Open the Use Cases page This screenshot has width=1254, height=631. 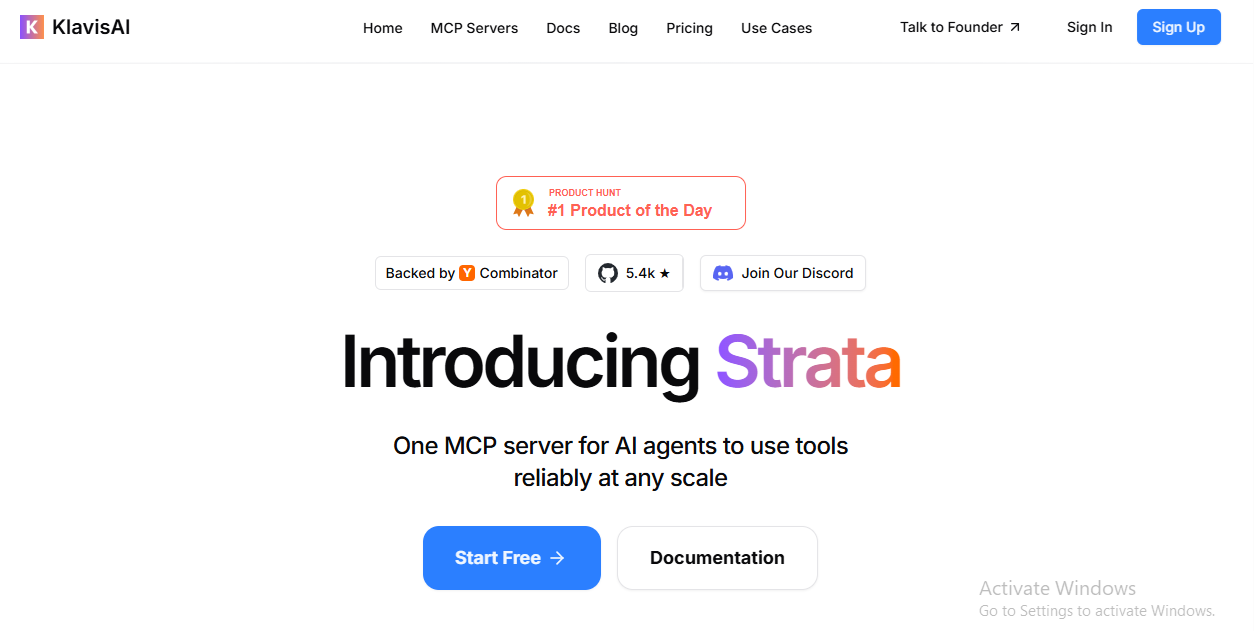tap(776, 28)
